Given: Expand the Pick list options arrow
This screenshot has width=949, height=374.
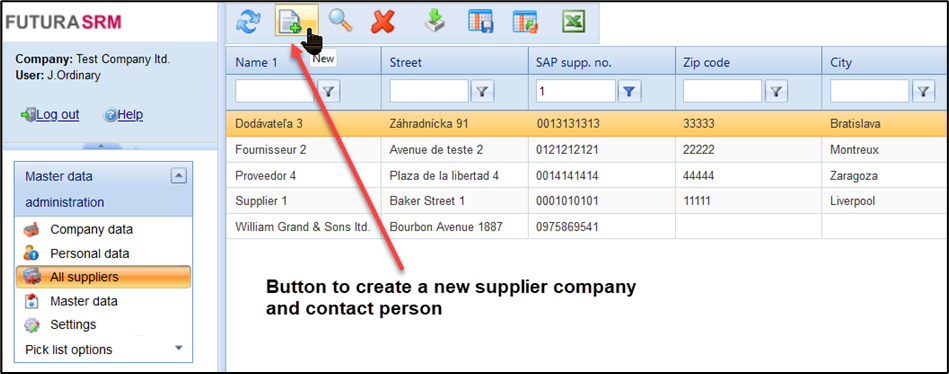Looking at the screenshot, I should pyautogui.click(x=178, y=348).
